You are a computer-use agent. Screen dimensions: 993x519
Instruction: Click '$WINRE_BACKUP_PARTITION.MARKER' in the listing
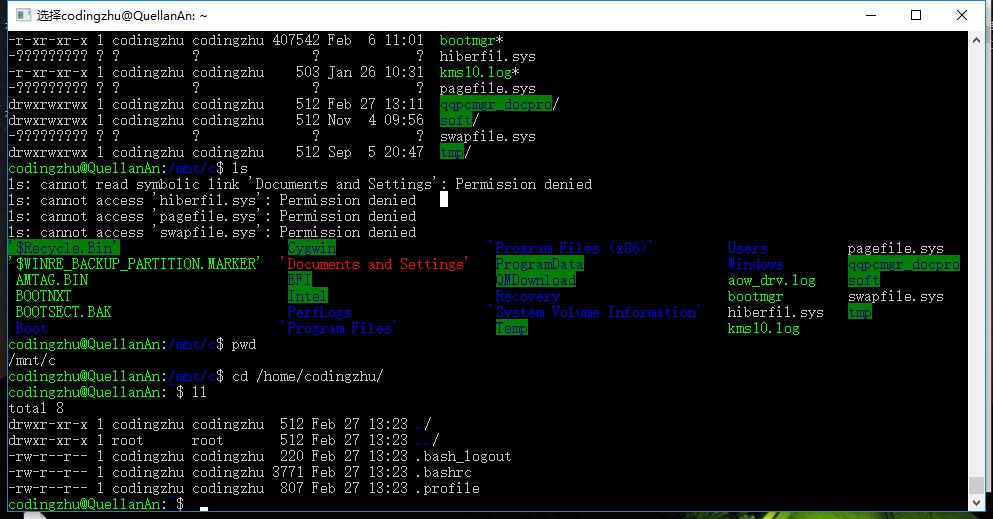134,264
